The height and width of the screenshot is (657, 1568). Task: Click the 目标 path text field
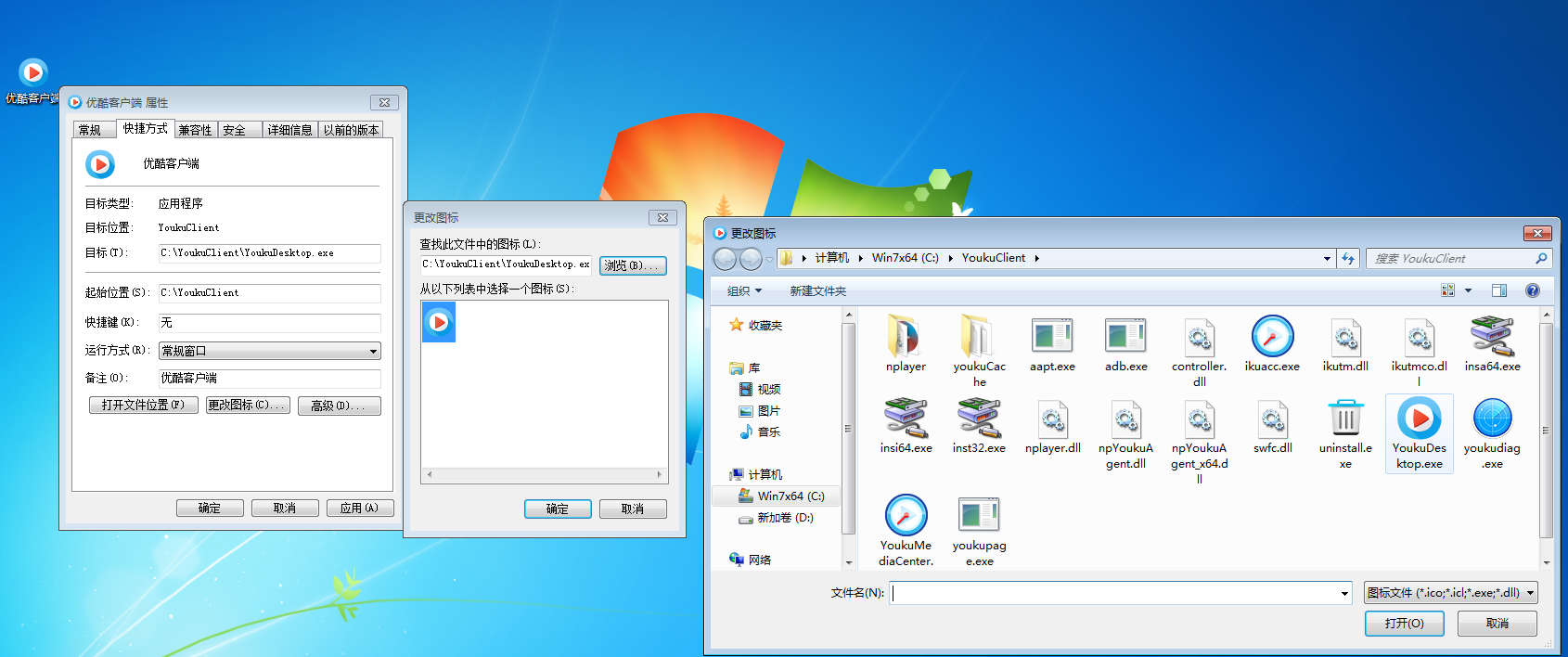click(x=270, y=253)
